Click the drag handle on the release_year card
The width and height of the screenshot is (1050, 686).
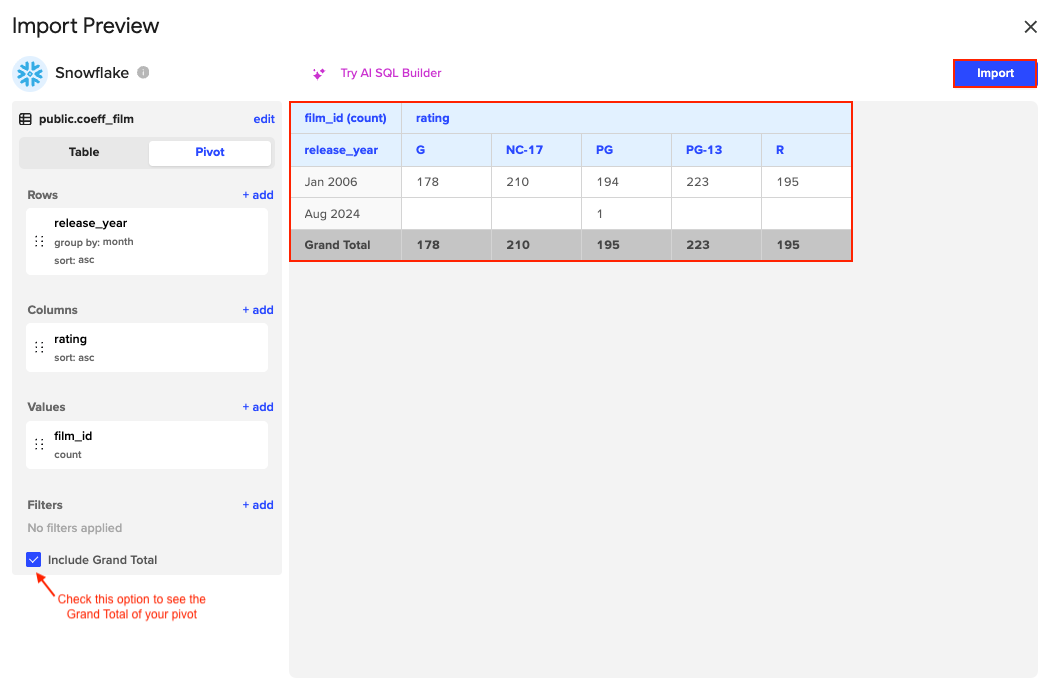38,241
